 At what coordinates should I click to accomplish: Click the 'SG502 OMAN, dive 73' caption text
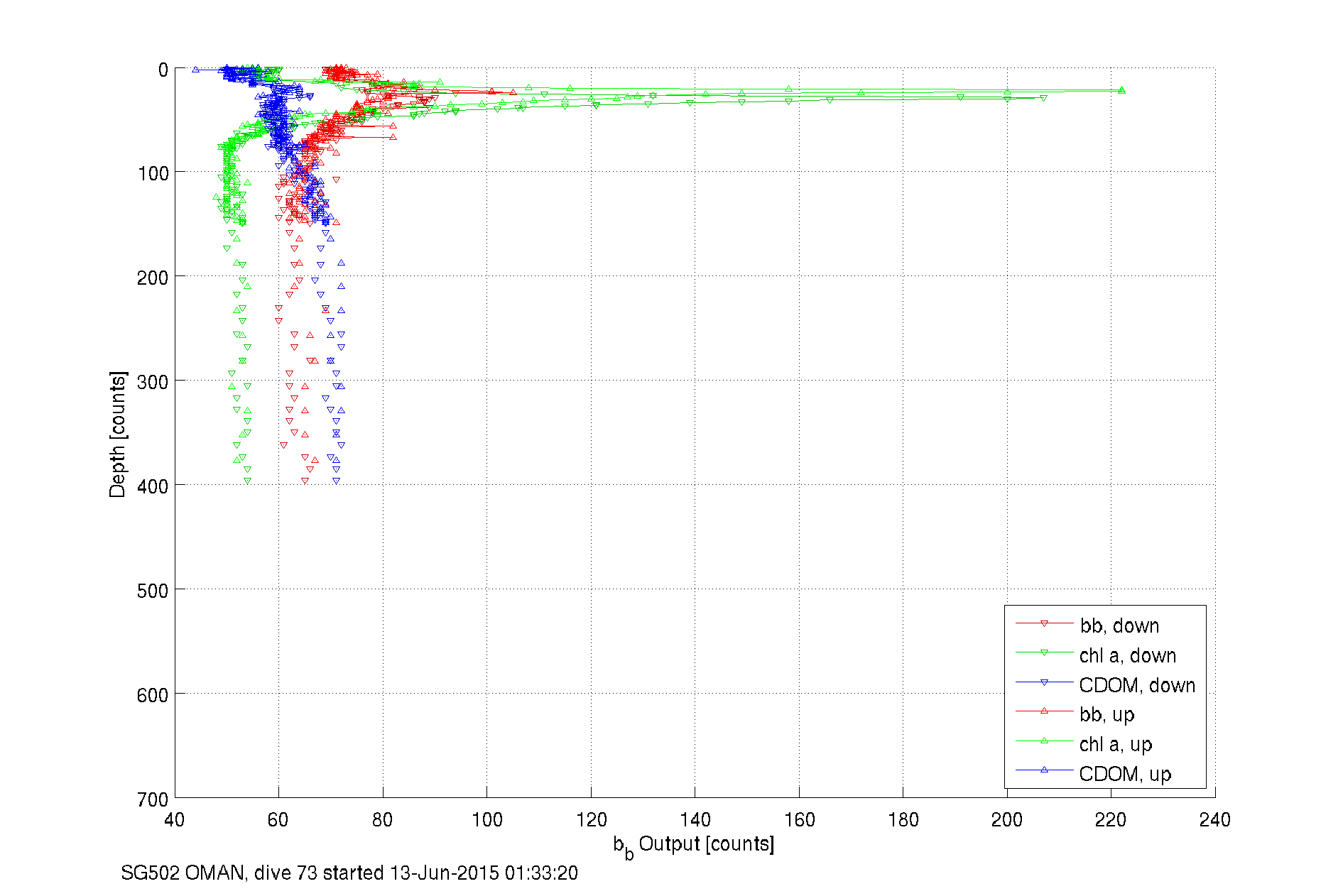219,873
